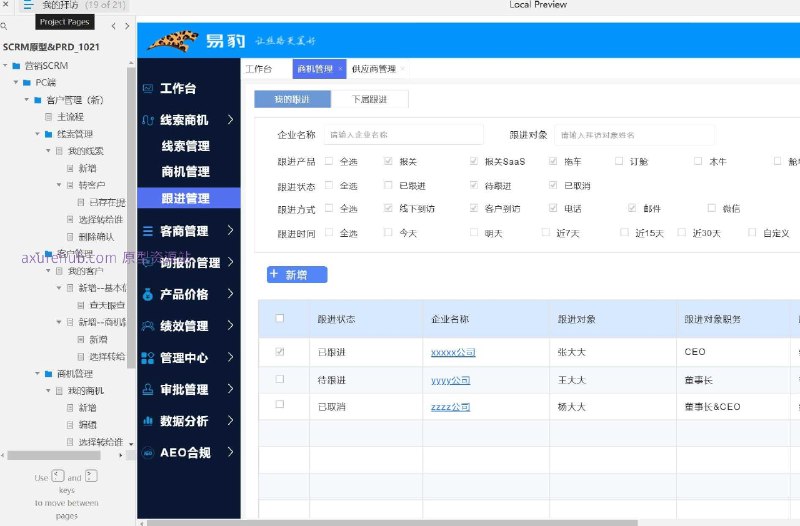Click the 数据分析 chart icon
The height and width of the screenshot is (526, 800).
[148, 421]
